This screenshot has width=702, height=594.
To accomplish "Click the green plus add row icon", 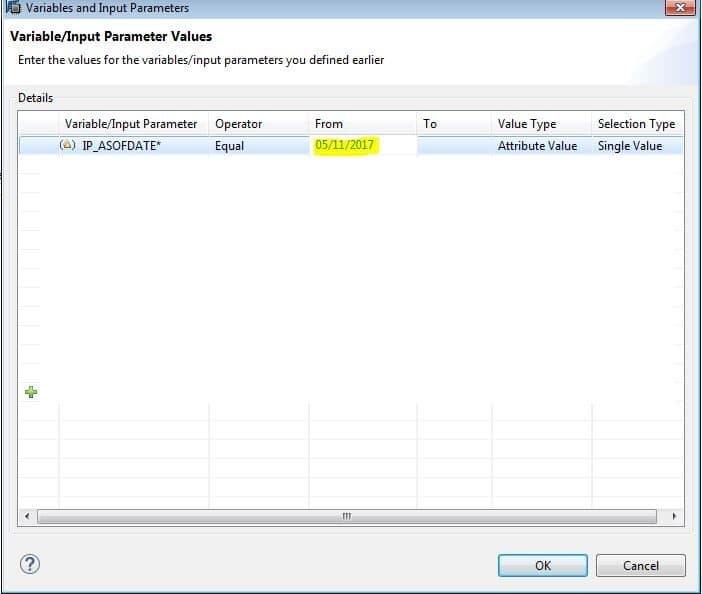I will point(30,393).
